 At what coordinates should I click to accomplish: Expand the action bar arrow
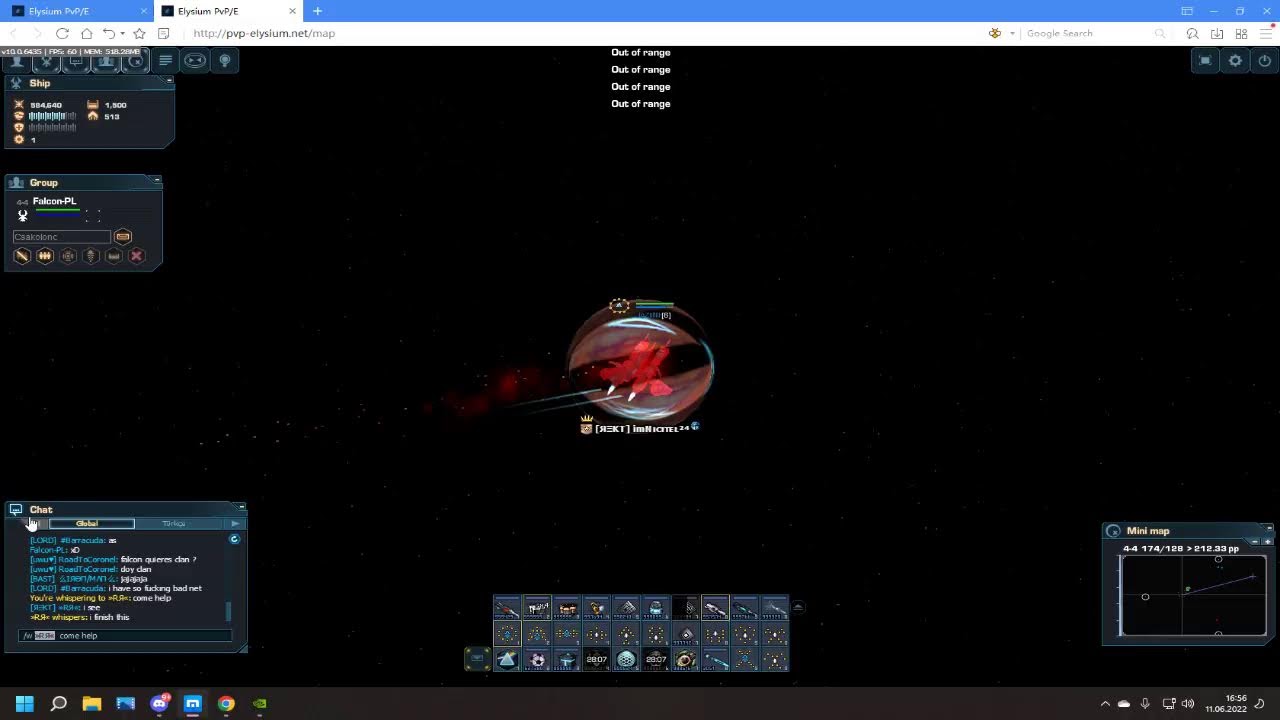click(798, 607)
